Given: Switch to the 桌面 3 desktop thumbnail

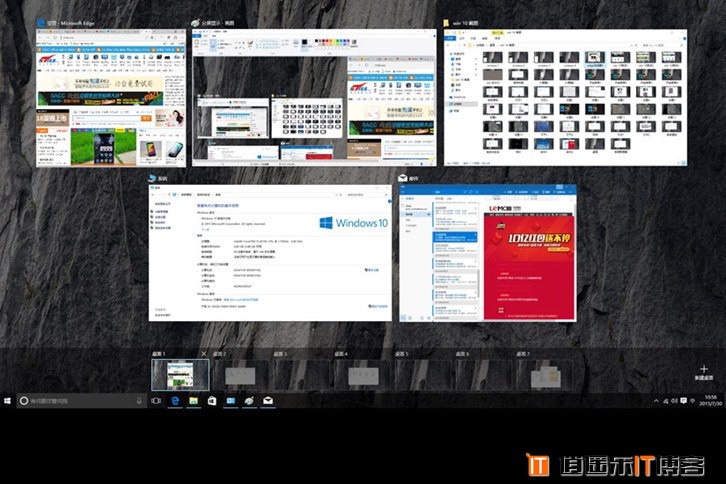Looking at the screenshot, I should pyautogui.click(x=301, y=375).
